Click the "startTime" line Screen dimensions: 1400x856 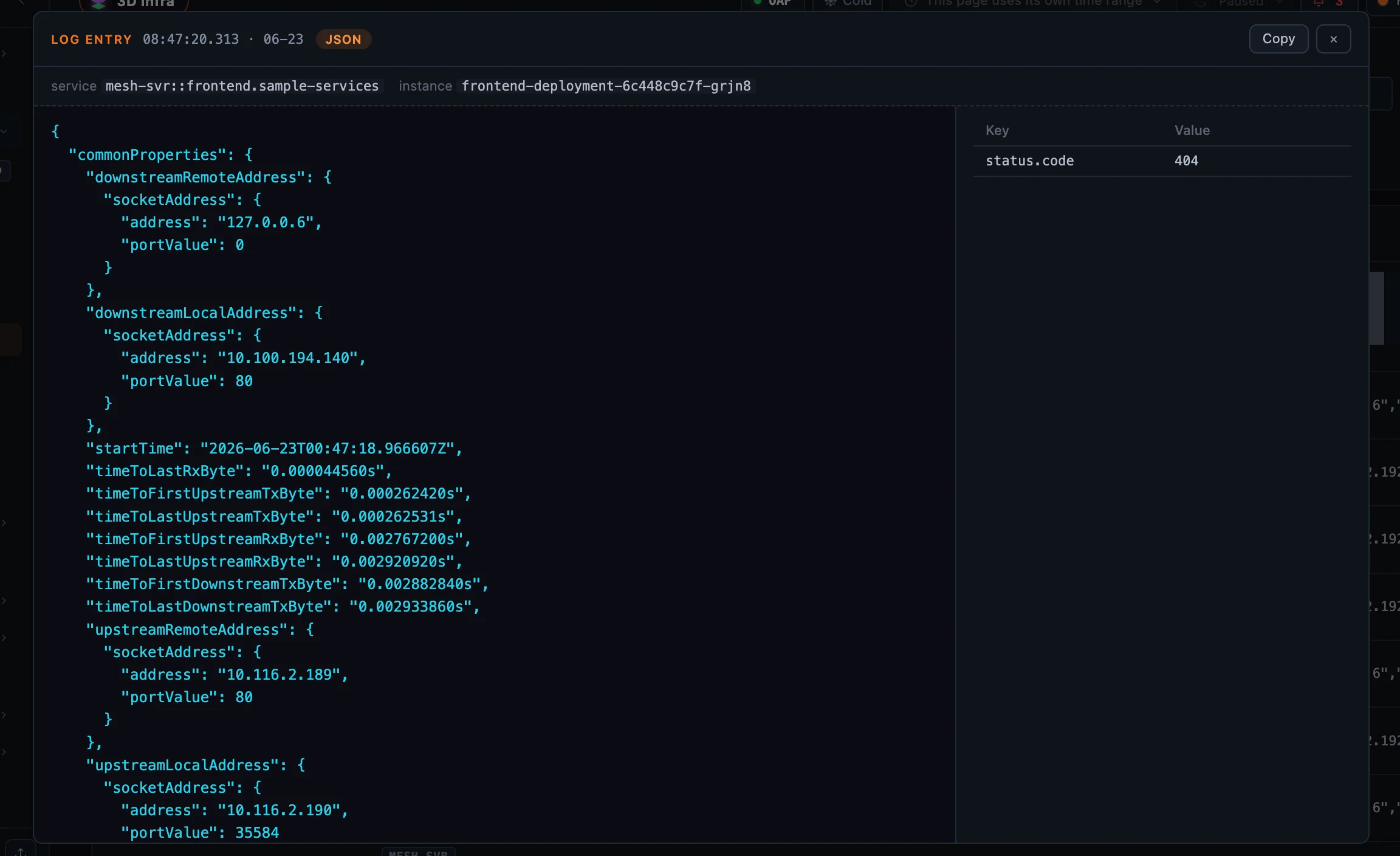click(x=274, y=448)
